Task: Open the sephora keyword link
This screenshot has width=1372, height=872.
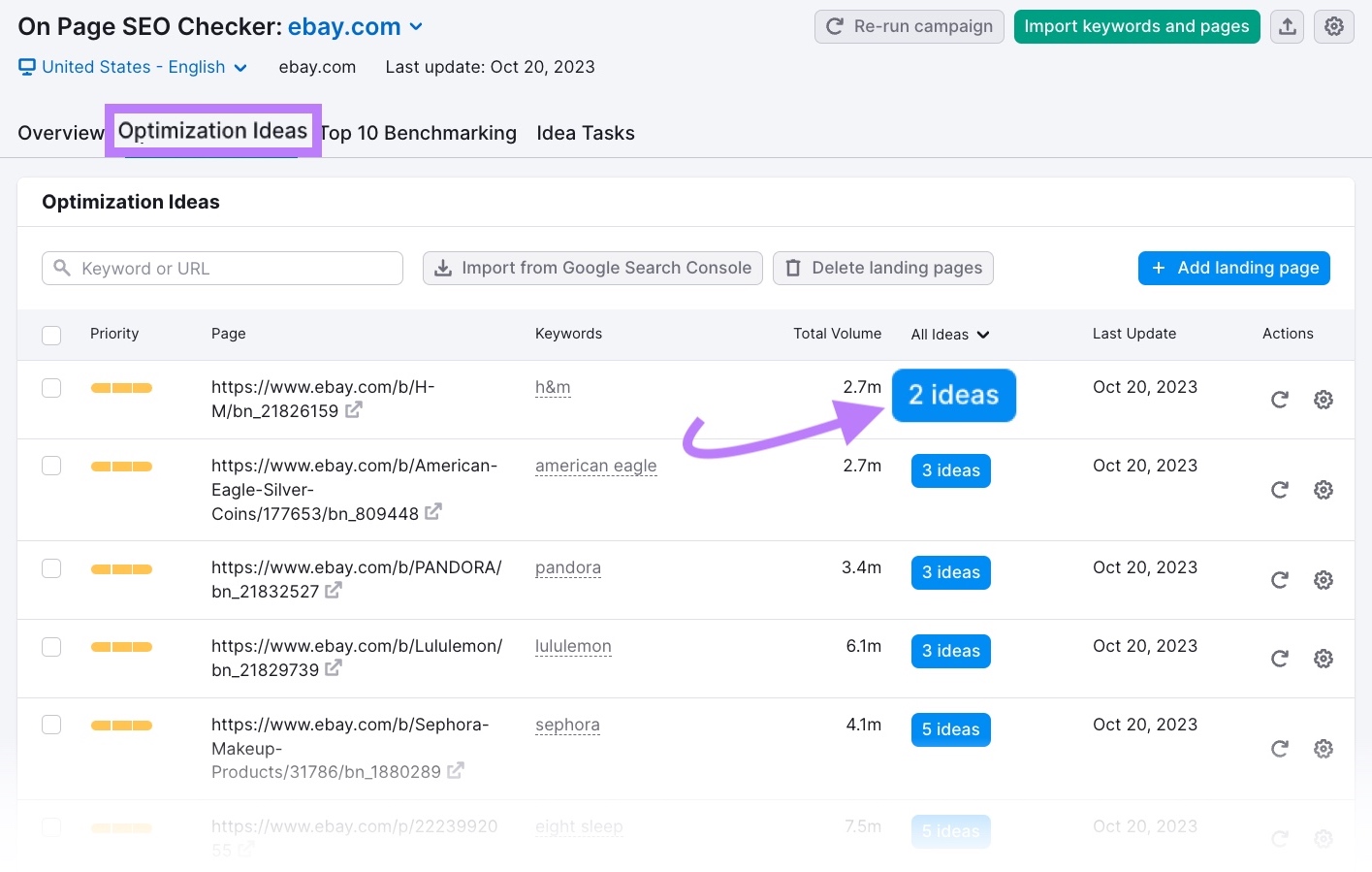Action: tap(567, 725)
